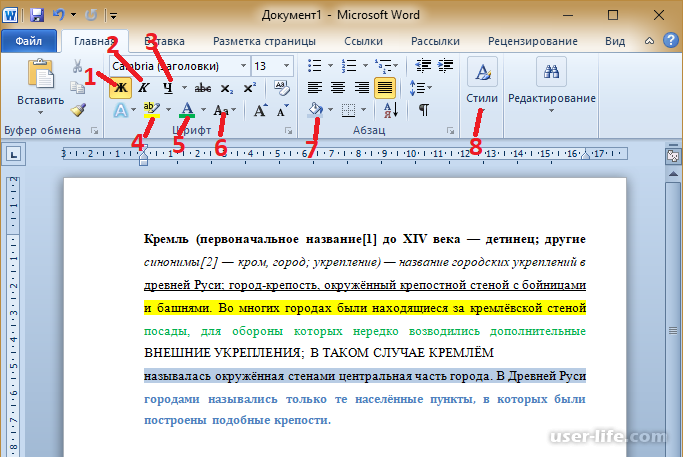Apply paragraph shading with the paint bucket
The height and width of the screenshot is (457, 683).
tap(316, 109)
